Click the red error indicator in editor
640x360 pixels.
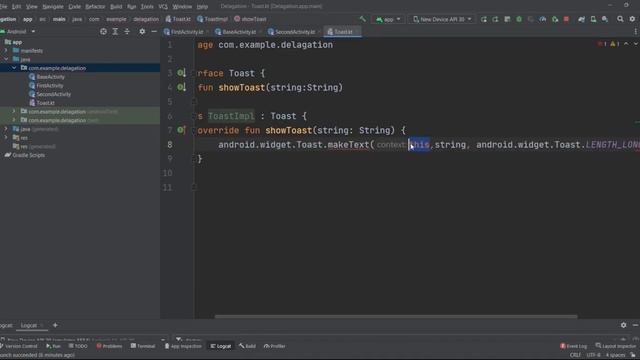[x=602, y=44]
